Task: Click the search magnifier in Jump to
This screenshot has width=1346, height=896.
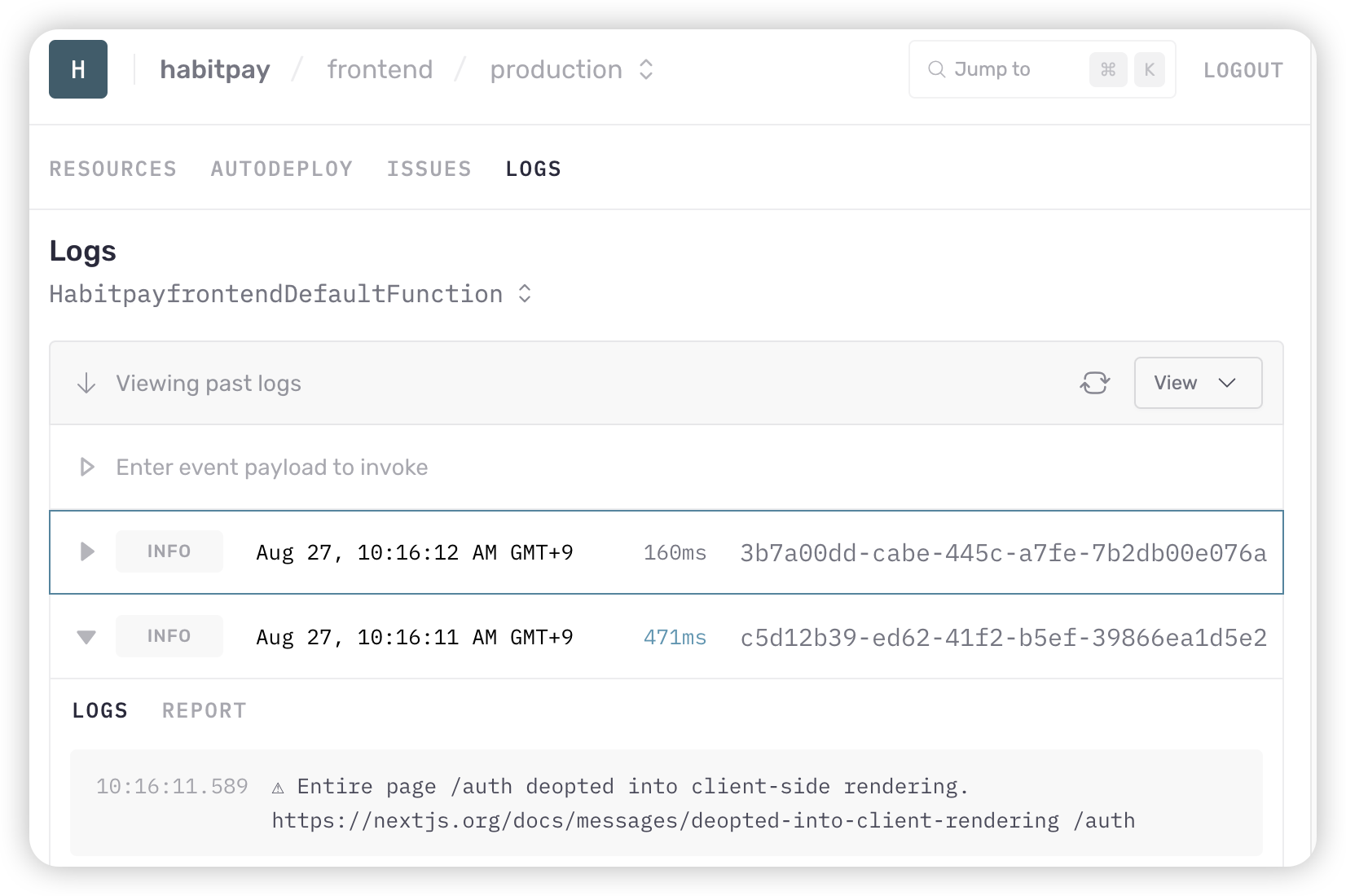Action: click(937, 69)
